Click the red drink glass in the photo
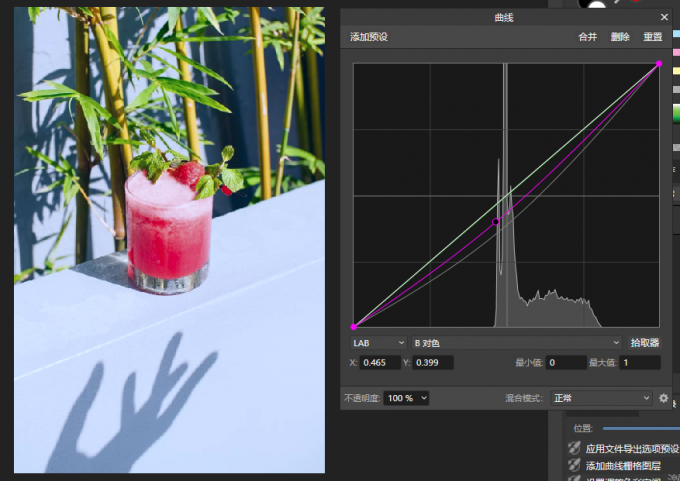Image resolution: width=680 pixels, height=481 pixels. 168,232
